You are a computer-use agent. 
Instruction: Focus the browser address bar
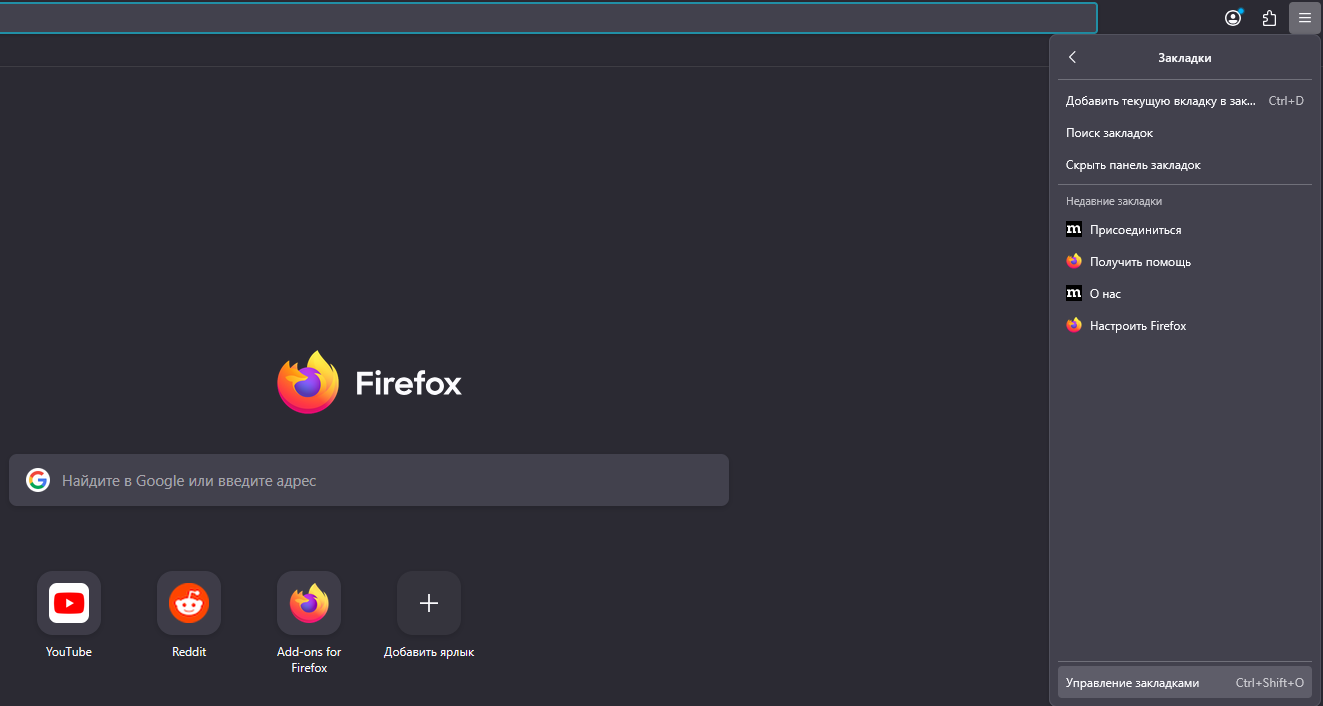[x=548, y=18]
